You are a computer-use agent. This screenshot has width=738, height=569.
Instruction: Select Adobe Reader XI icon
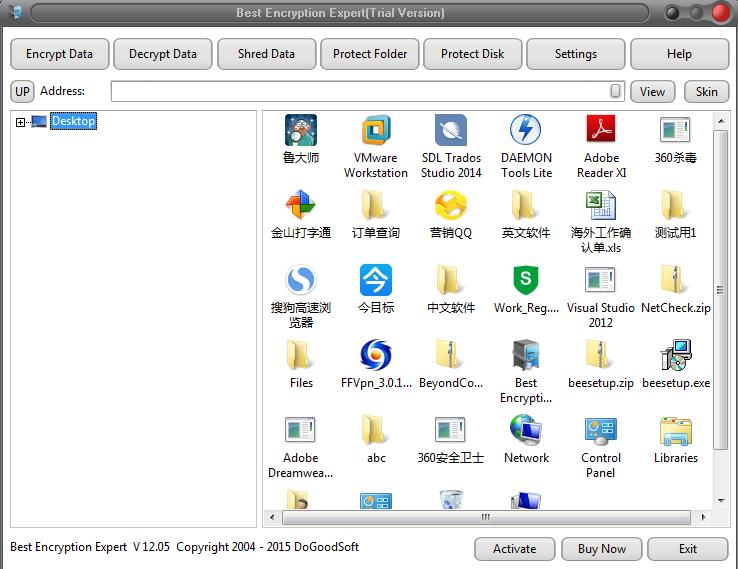point(601,130)
